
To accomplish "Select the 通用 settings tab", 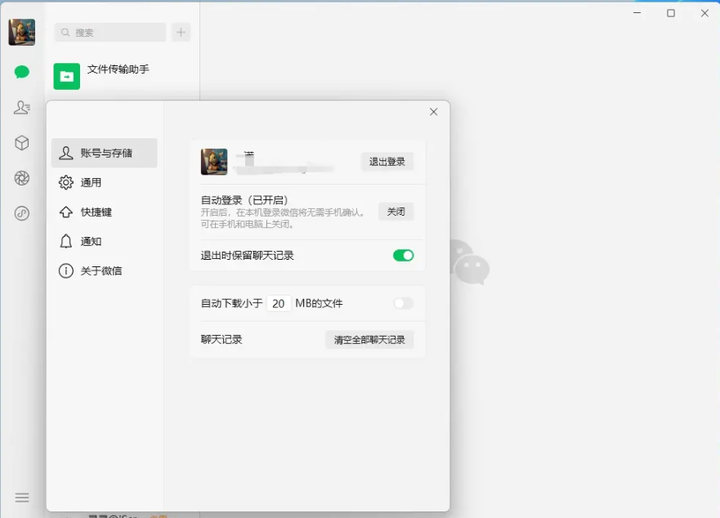I will coord(104,182).
